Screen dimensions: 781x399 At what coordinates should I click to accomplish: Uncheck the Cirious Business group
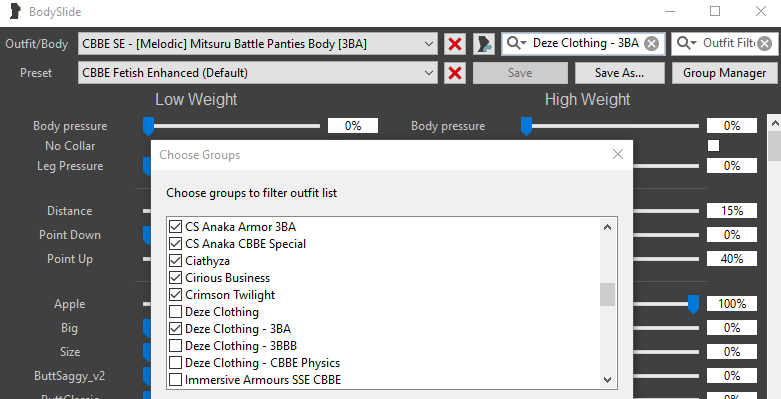(175, 277)
